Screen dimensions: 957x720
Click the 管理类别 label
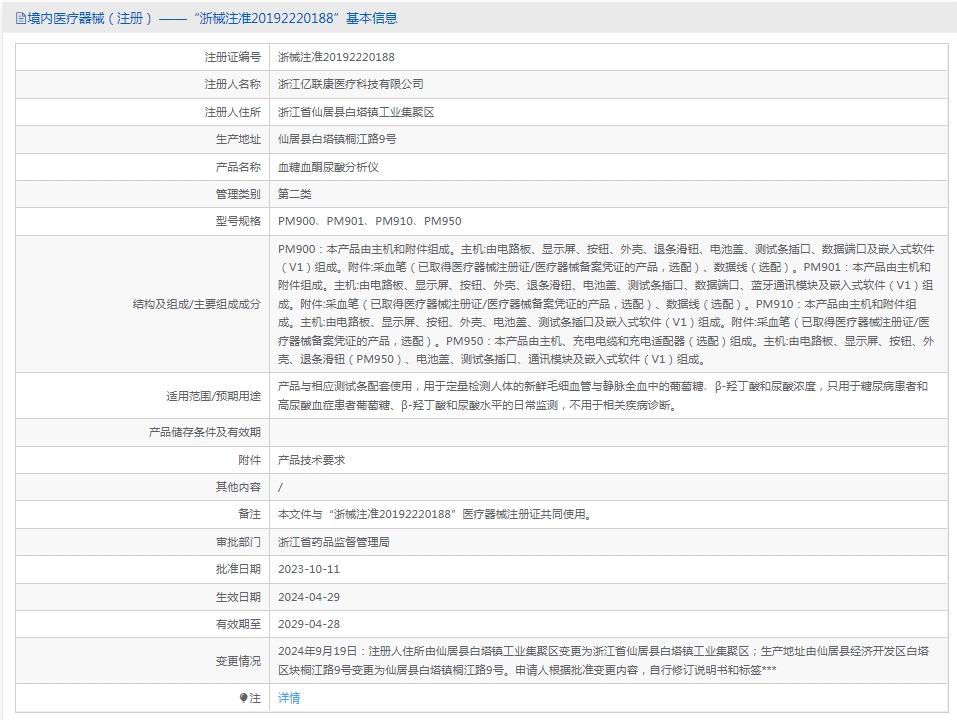[238, 194]
